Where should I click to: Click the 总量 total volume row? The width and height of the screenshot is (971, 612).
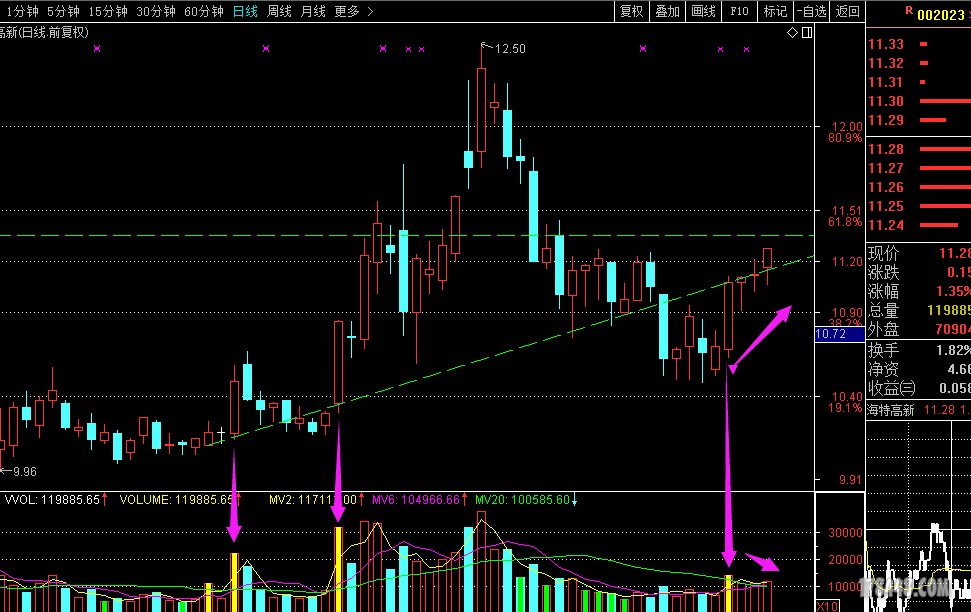pyautogui.click(x=918, y=310)
